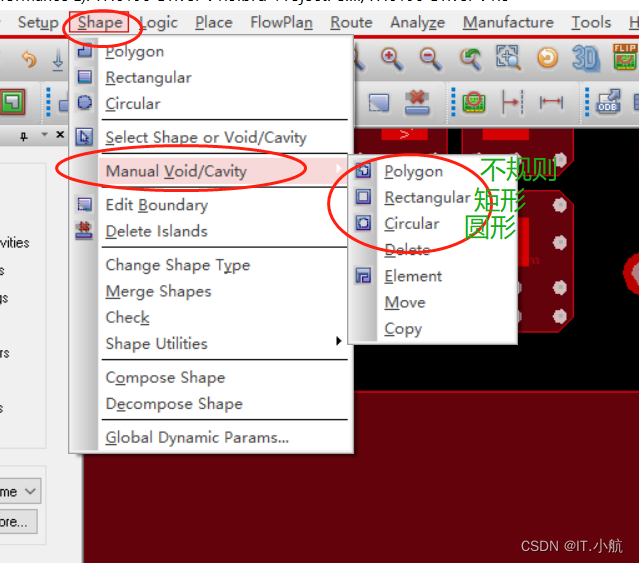
Task: Choose Element in Manual Void/Cavity submenu
Action: click(x=434, y=276)
